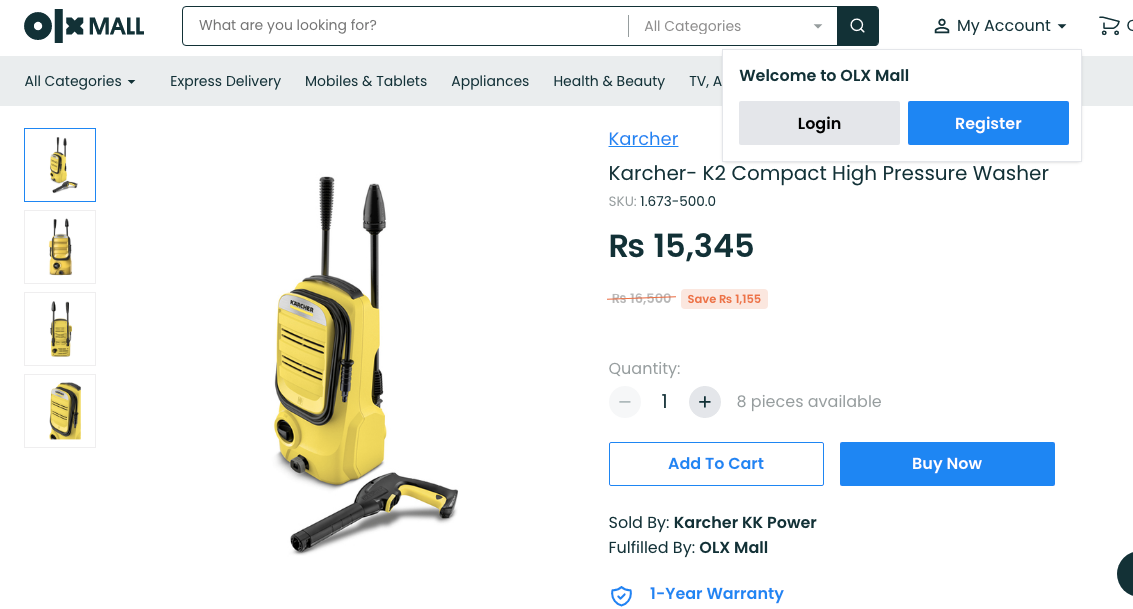Viewport: 1133px width, 609px height.
Task: Open the shopping cart icon
Action: 1109,26
